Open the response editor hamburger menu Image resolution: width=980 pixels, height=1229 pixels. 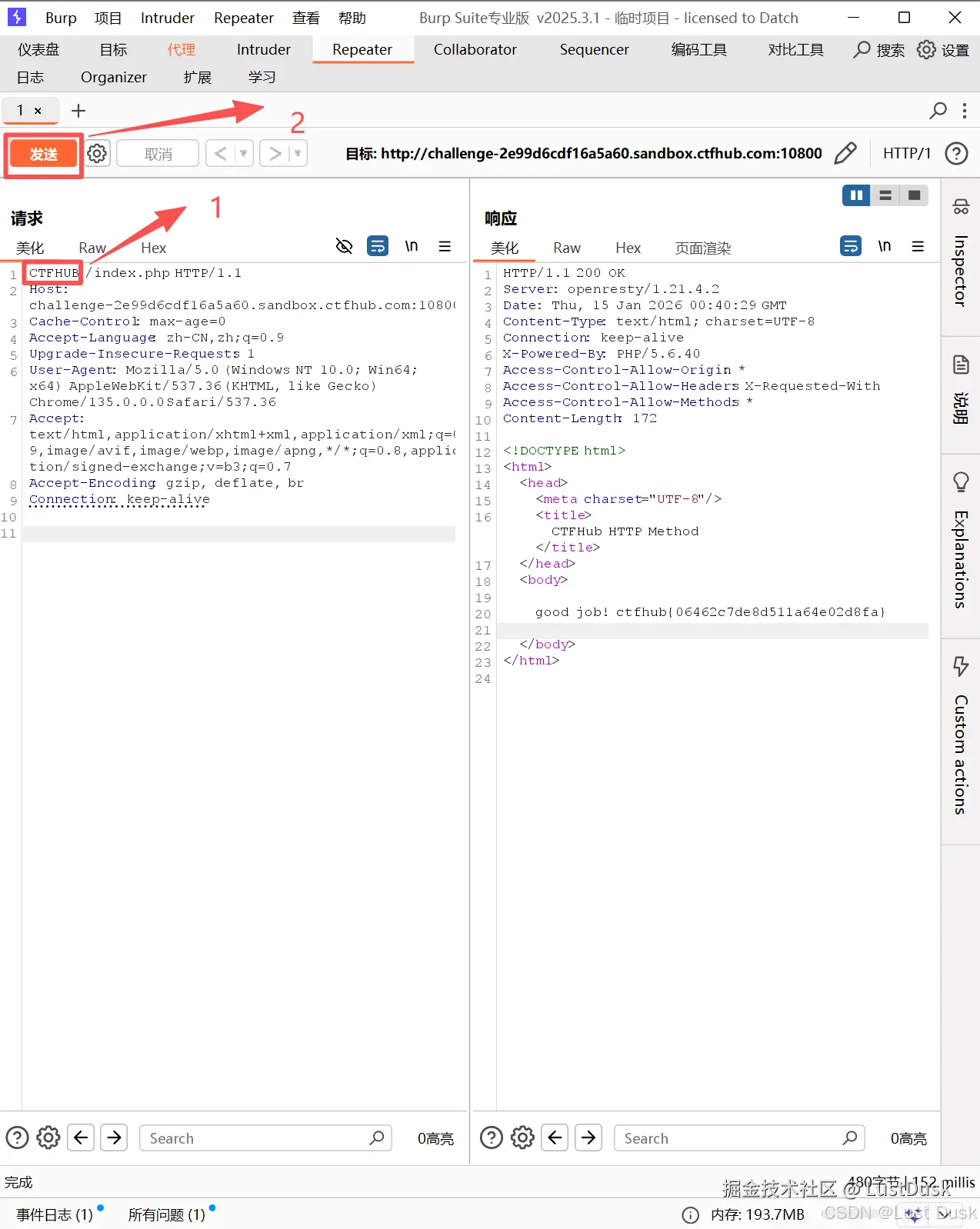[918, 246]
